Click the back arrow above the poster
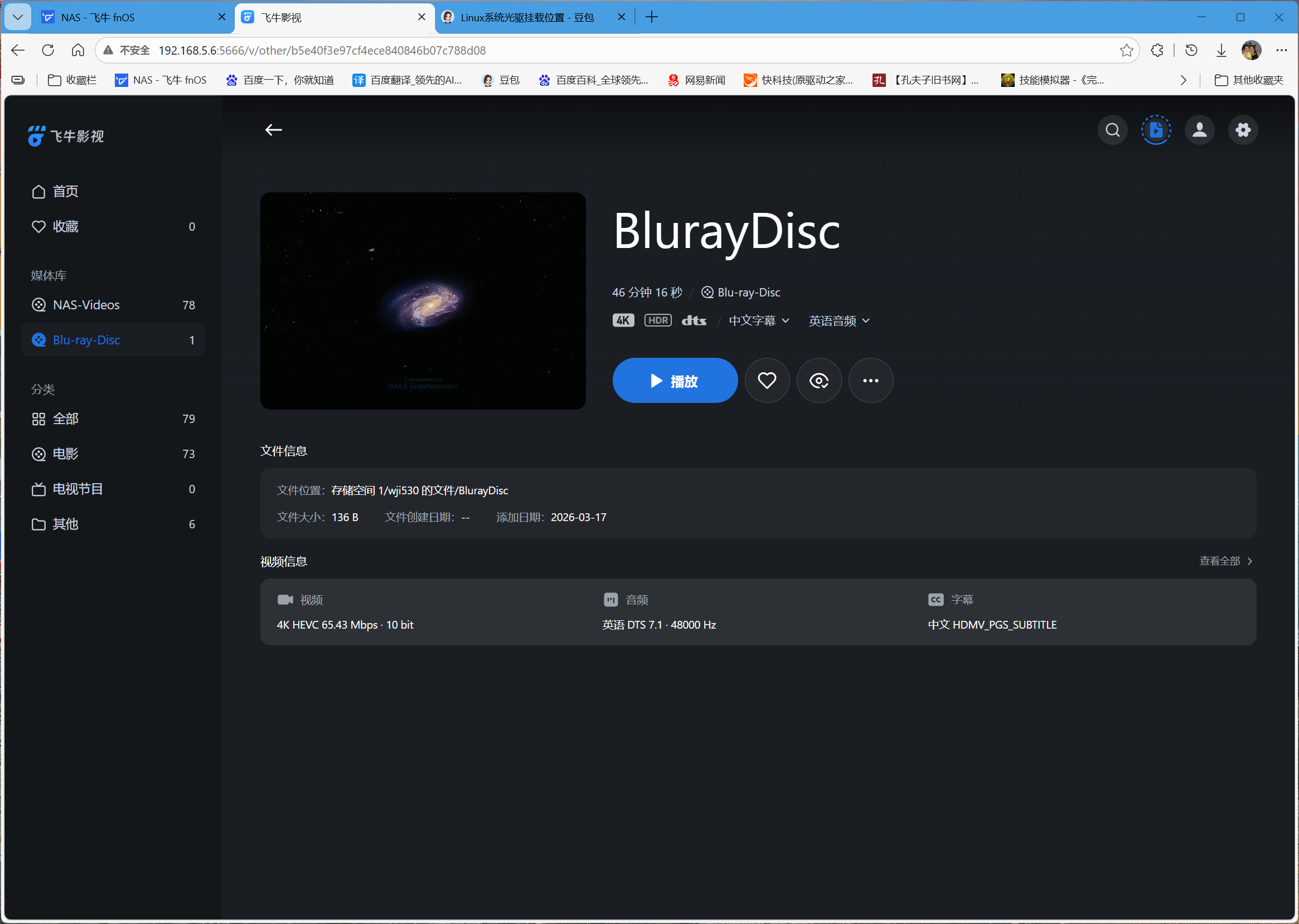 pyautogui.click(x=273, y=130)
